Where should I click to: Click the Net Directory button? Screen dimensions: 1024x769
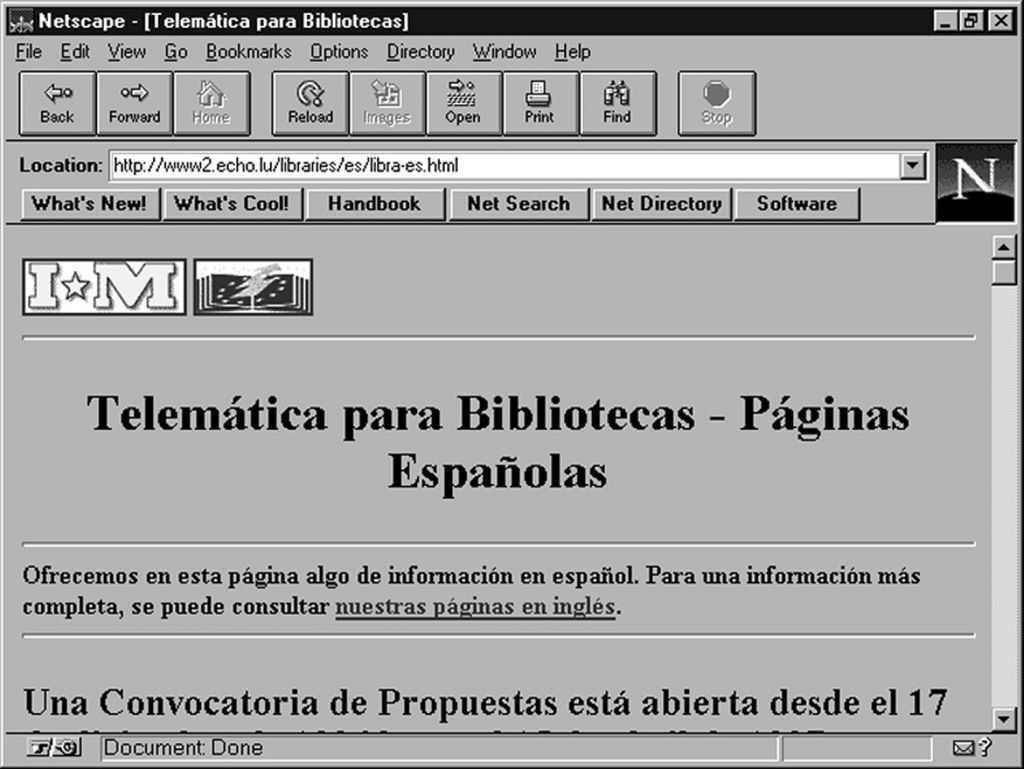[x=662, y=204]
